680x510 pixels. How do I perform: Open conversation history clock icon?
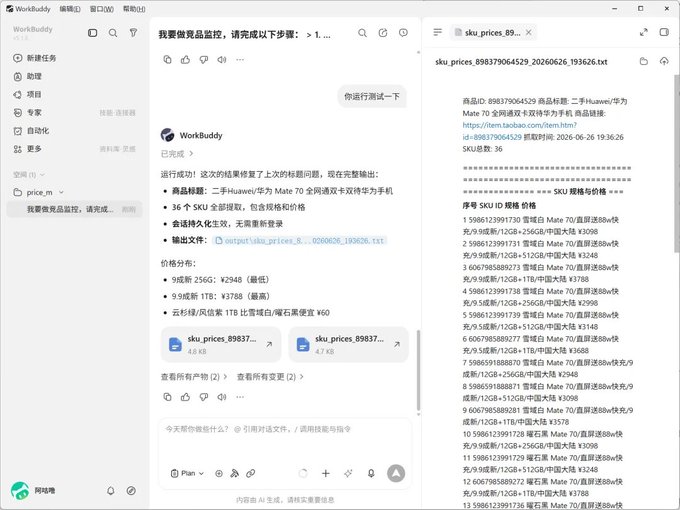tap(403, 33)
